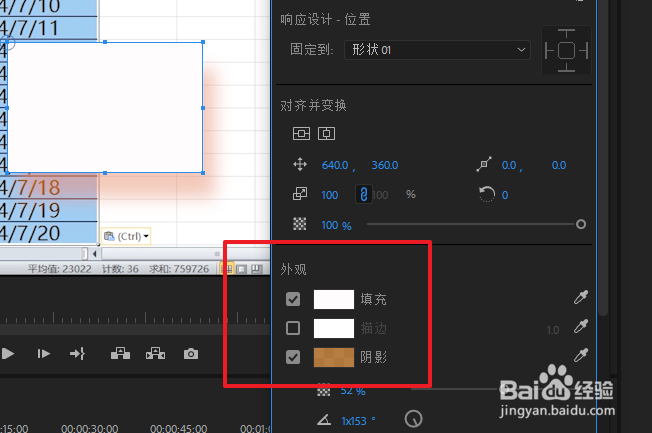This screenshot has height=433, width=652.
Task: Click the Lift button
Action: (121, 354)
